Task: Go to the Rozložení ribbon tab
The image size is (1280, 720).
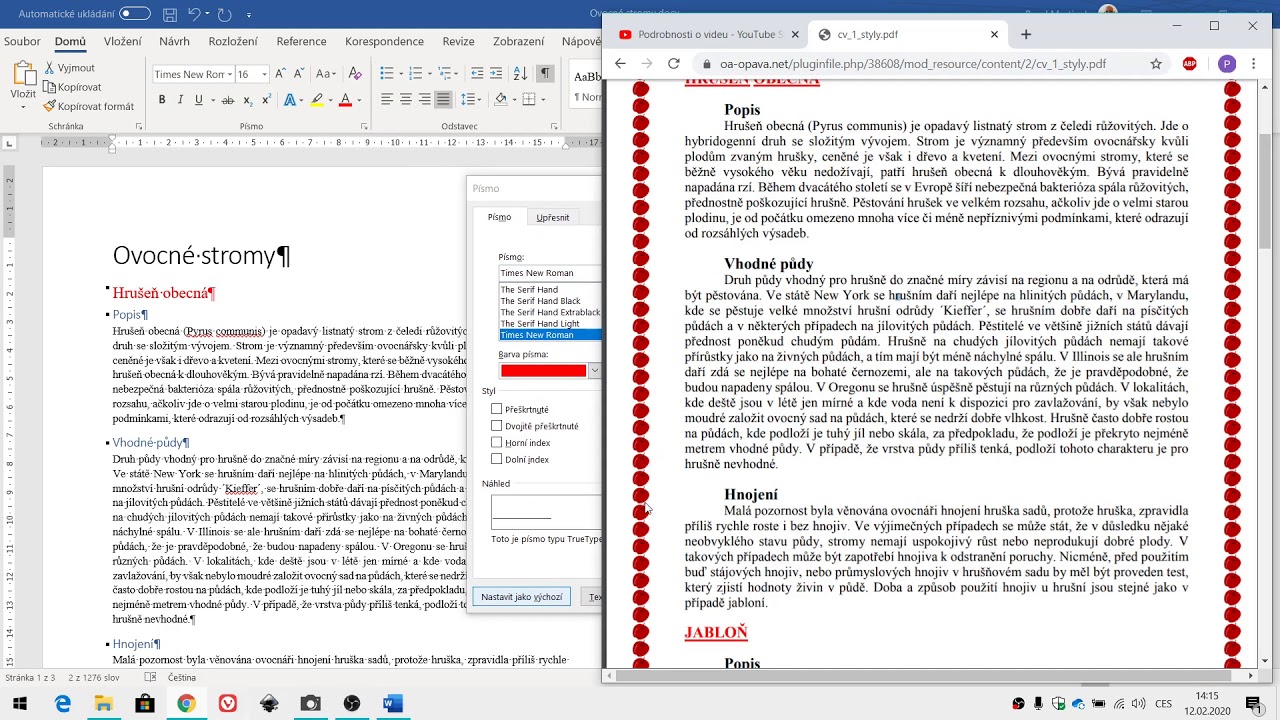Action: [x=233, y=41]
